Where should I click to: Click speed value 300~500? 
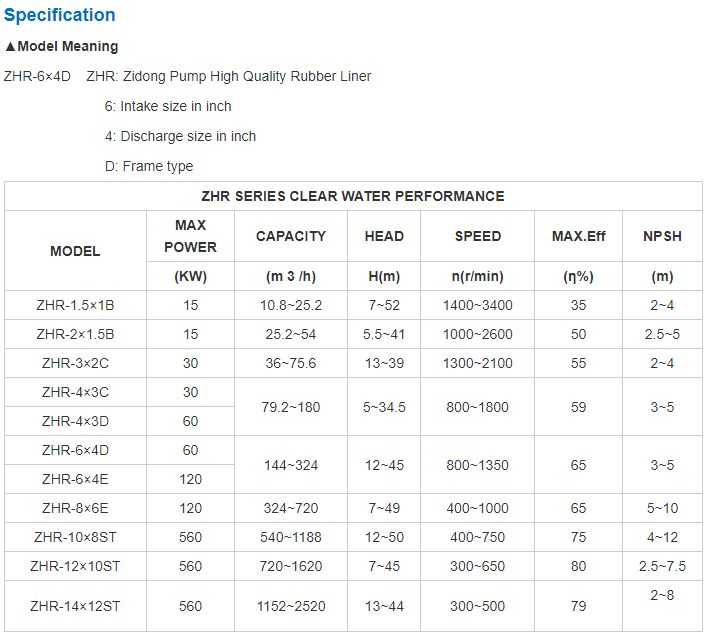[478, 606]
